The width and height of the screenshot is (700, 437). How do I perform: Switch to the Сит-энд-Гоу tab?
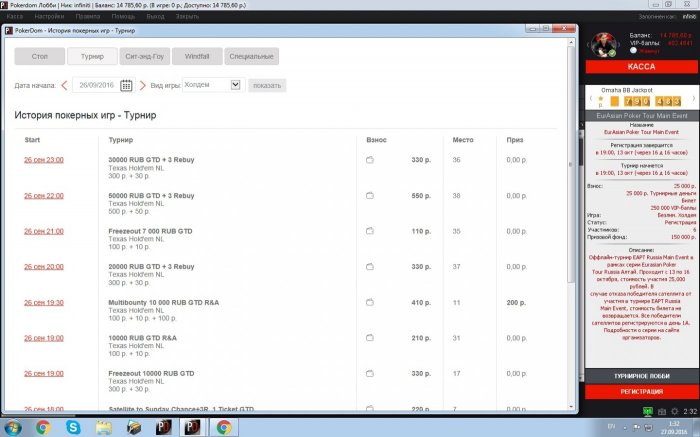pos(145,56)
